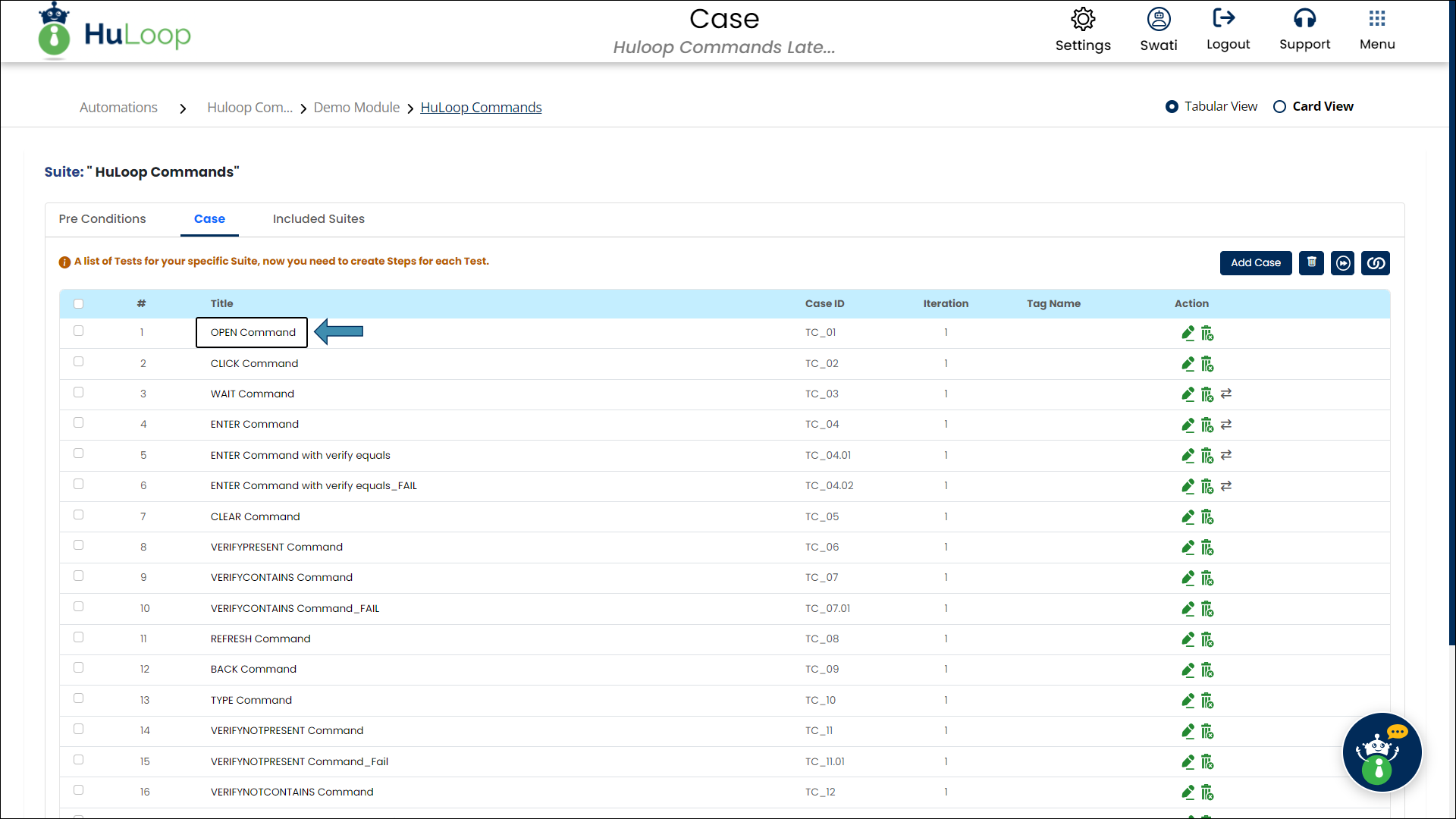
Task: Switch to the Case tab
Action: coord(209,219)
